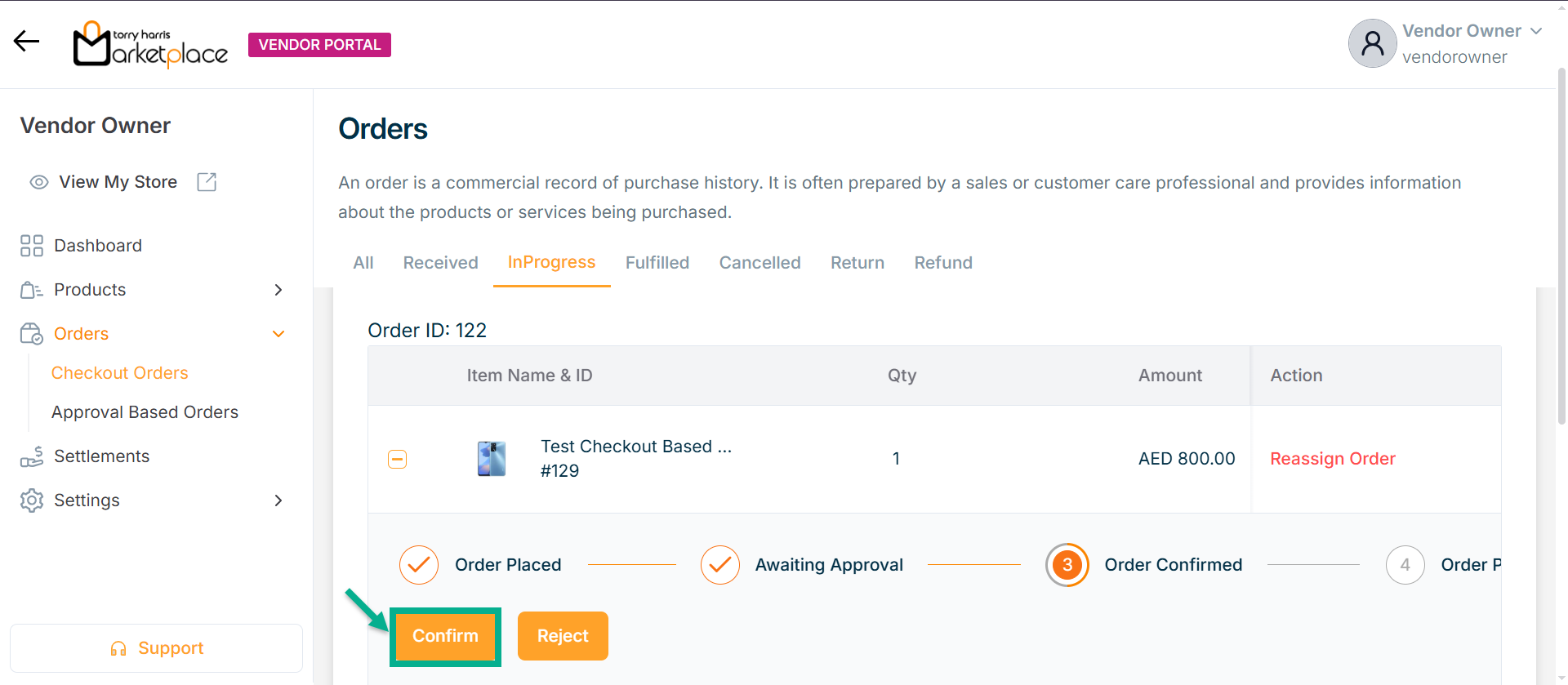Click the Settlements hand-coin icon
The height and width of the screenshot is (685, 1568).
click(32, 456)
